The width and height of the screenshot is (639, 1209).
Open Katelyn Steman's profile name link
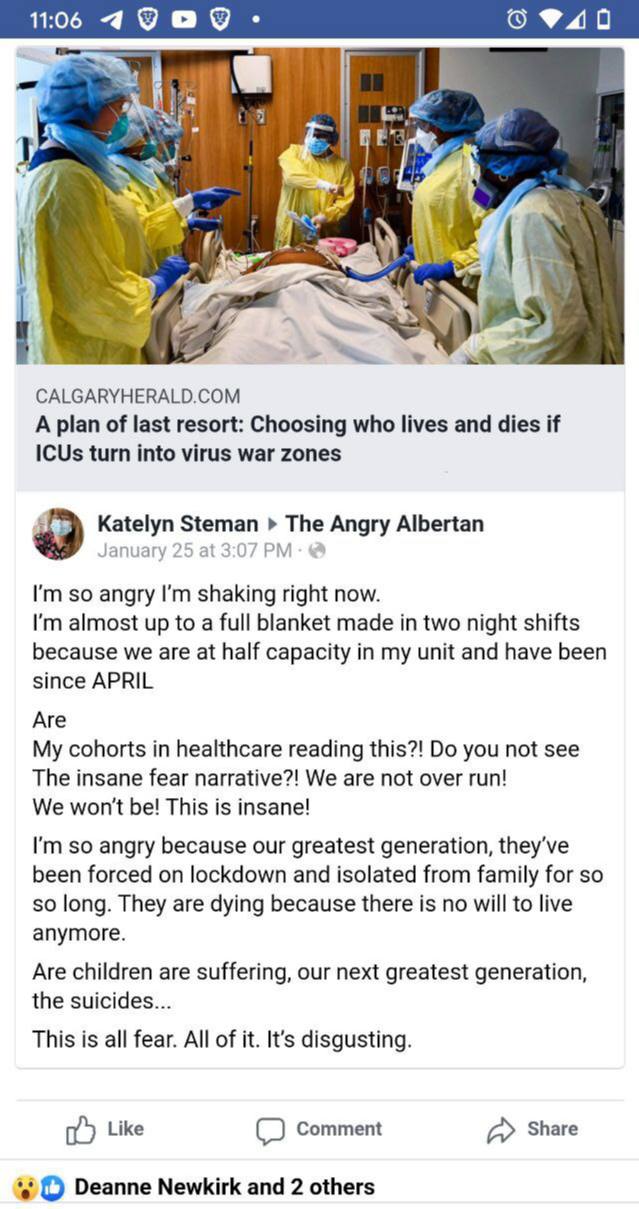pos(178,523)
